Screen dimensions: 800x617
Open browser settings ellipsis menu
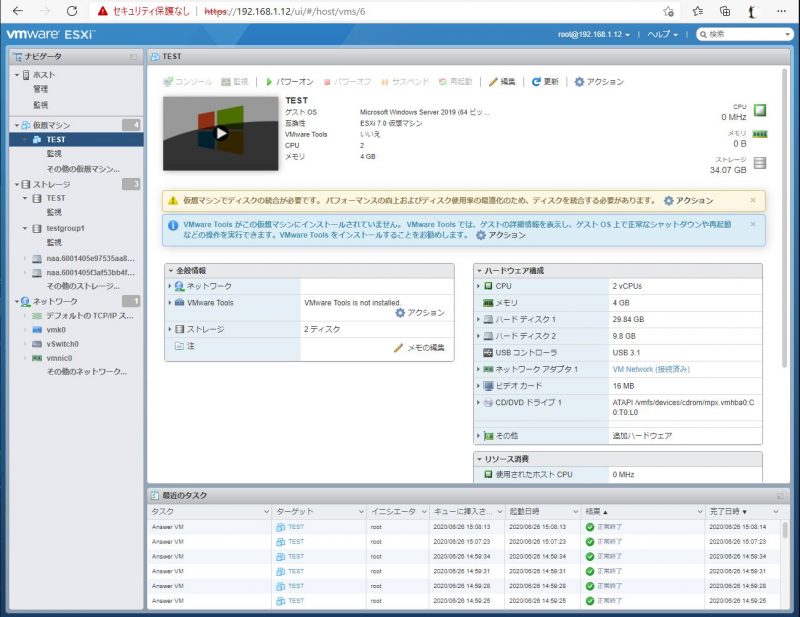pos(781,11)
